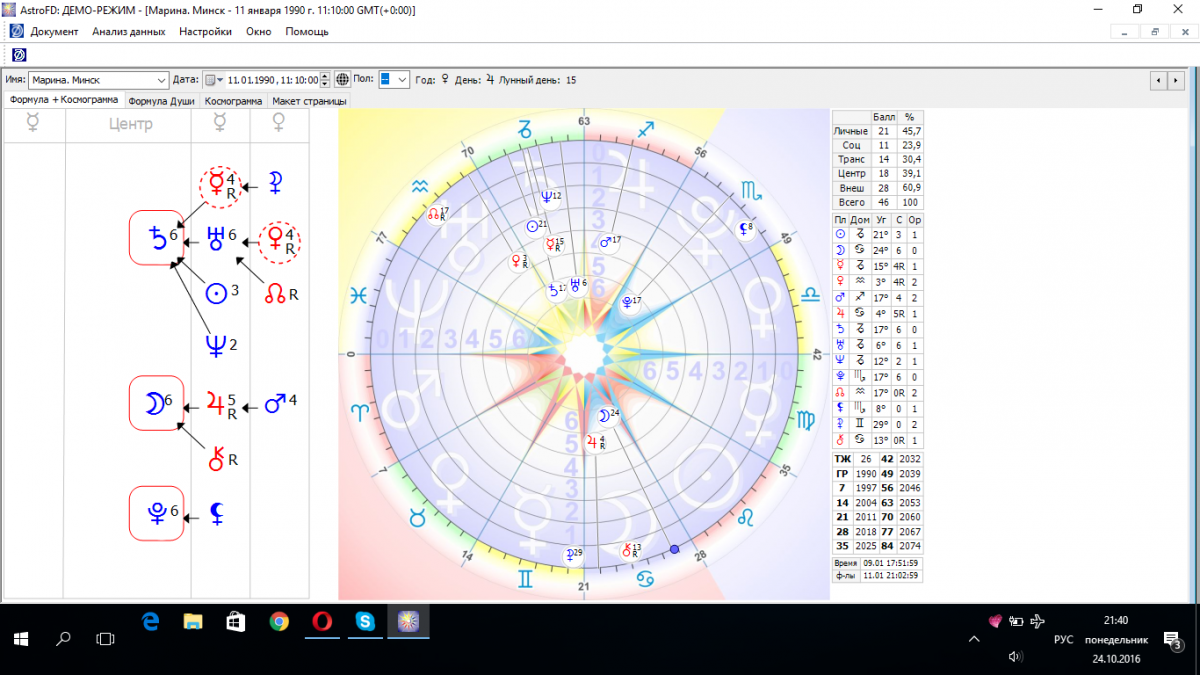Switch to the Космограмма tab
The width and height of the screenshot is (1200, 675).
pyautogui.click(x=234, y=101)
